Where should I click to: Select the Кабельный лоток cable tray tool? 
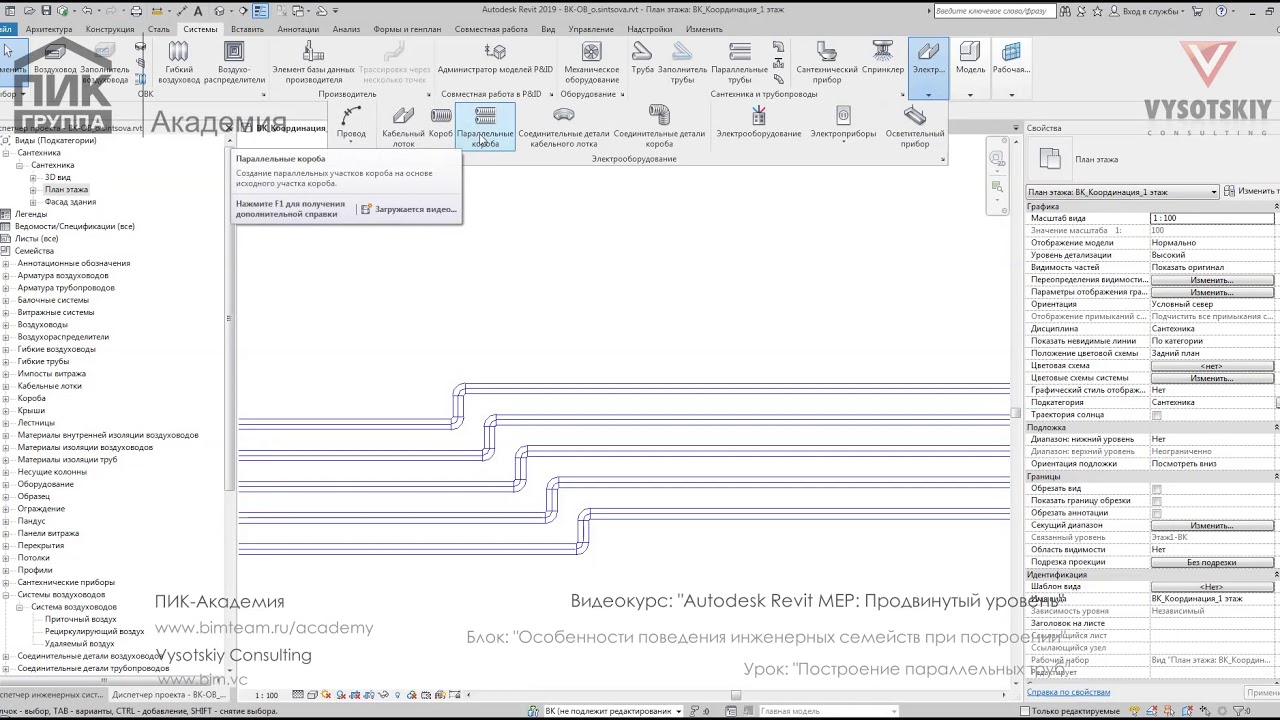pos(403,127)
